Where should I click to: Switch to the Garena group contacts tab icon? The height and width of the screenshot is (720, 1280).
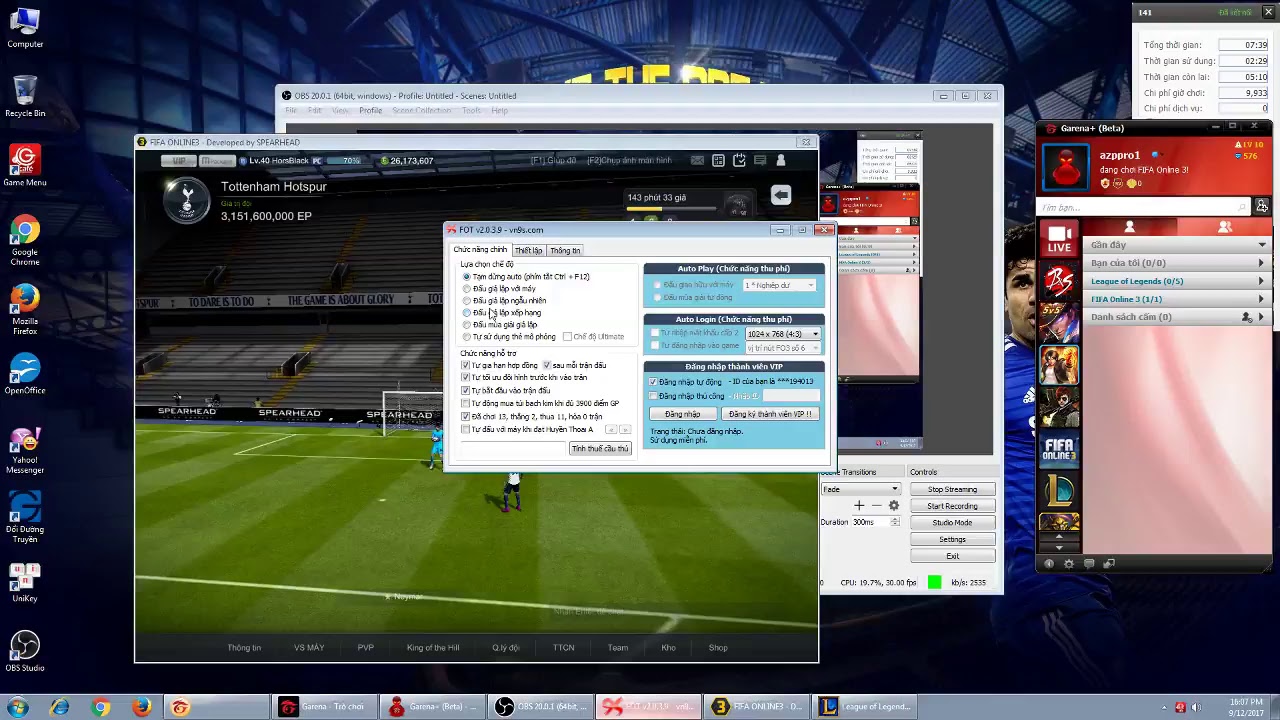pos(1224,228)
